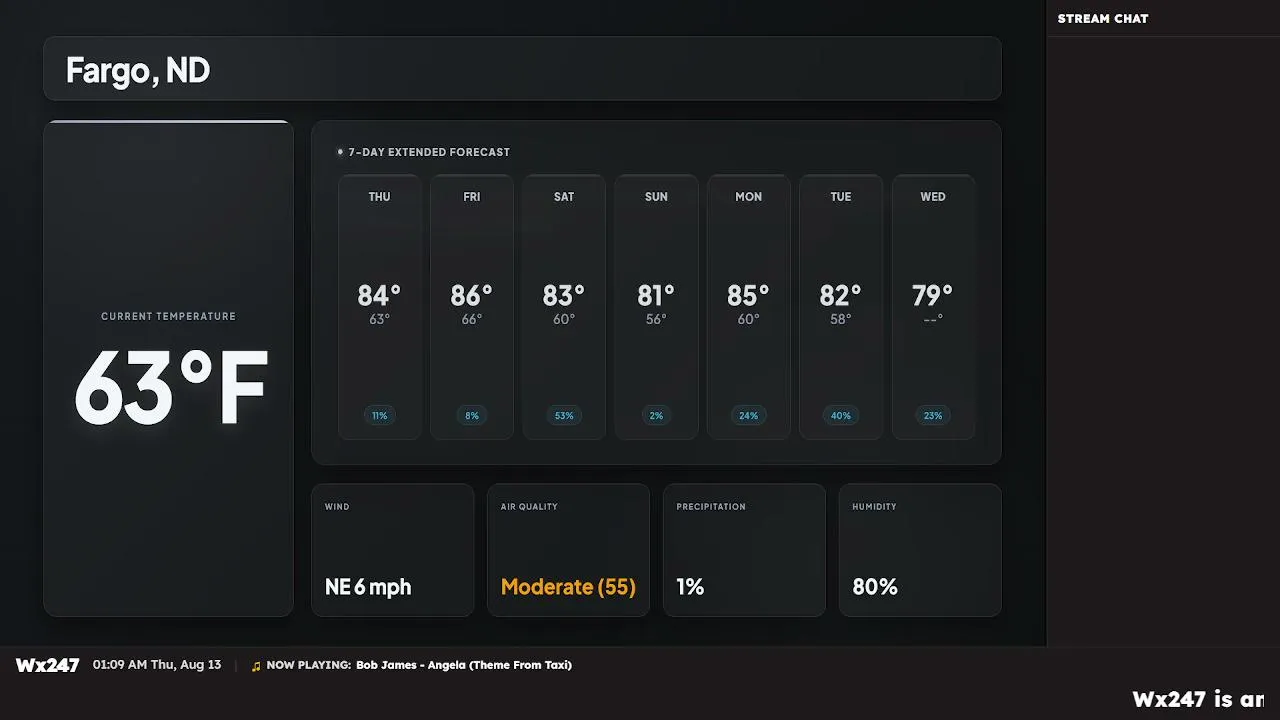This screenshot has width=1280, height=720.
Task: Click the AIR QUALITY card label
Action: pos(529,507)
